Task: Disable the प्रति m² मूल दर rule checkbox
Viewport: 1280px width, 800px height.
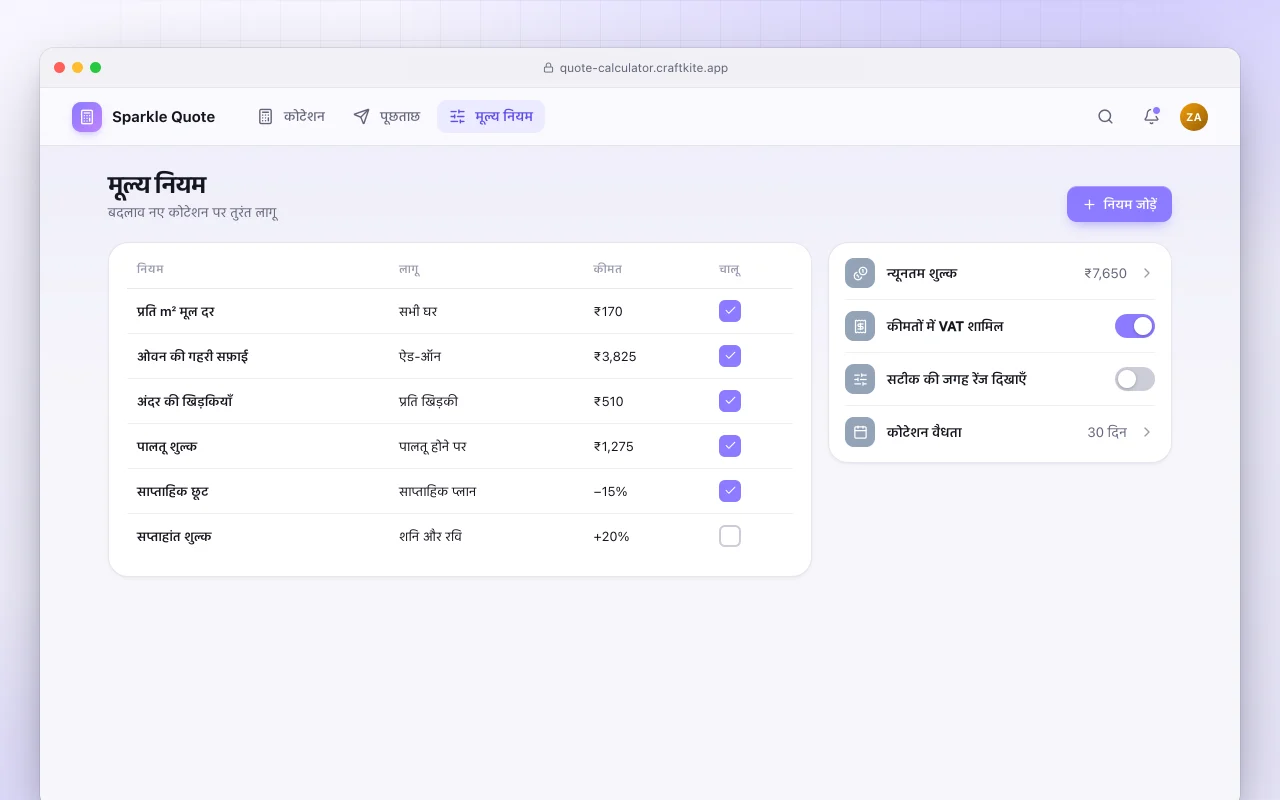Action: [x=730, y=311]
